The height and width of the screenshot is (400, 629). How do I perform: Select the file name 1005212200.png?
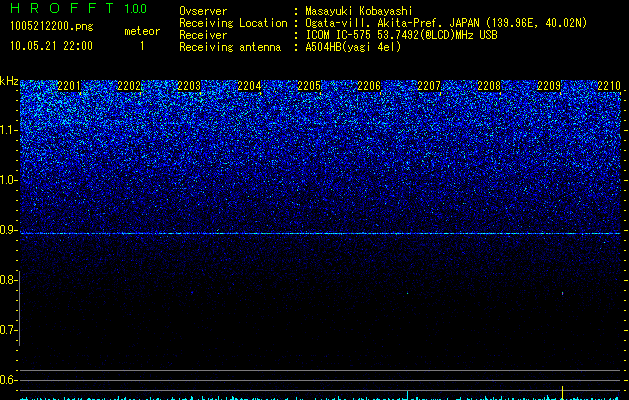point(51,26)
